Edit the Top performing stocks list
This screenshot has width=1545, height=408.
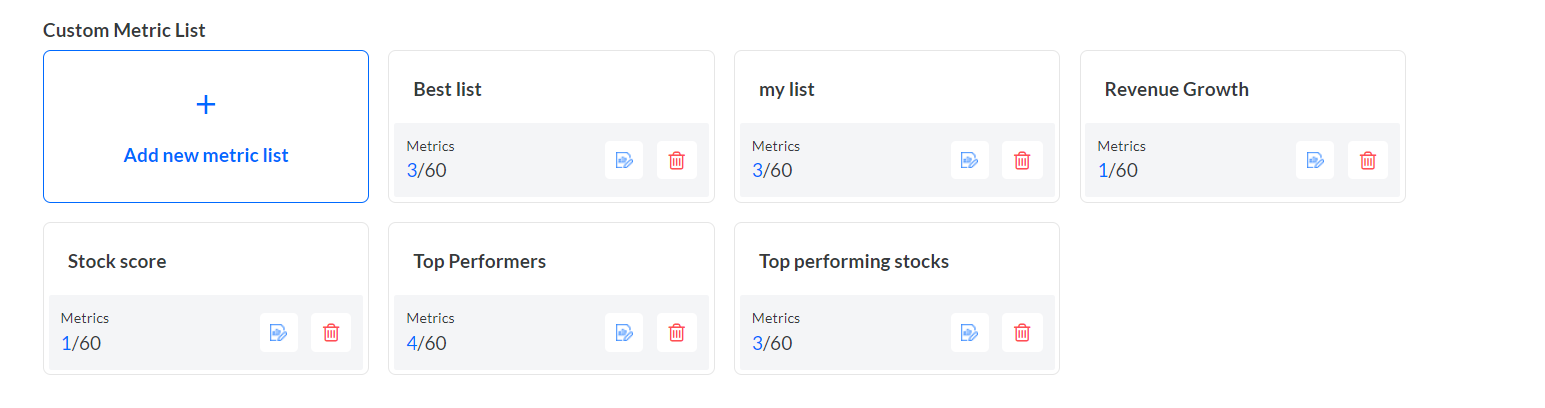(970, 332)
